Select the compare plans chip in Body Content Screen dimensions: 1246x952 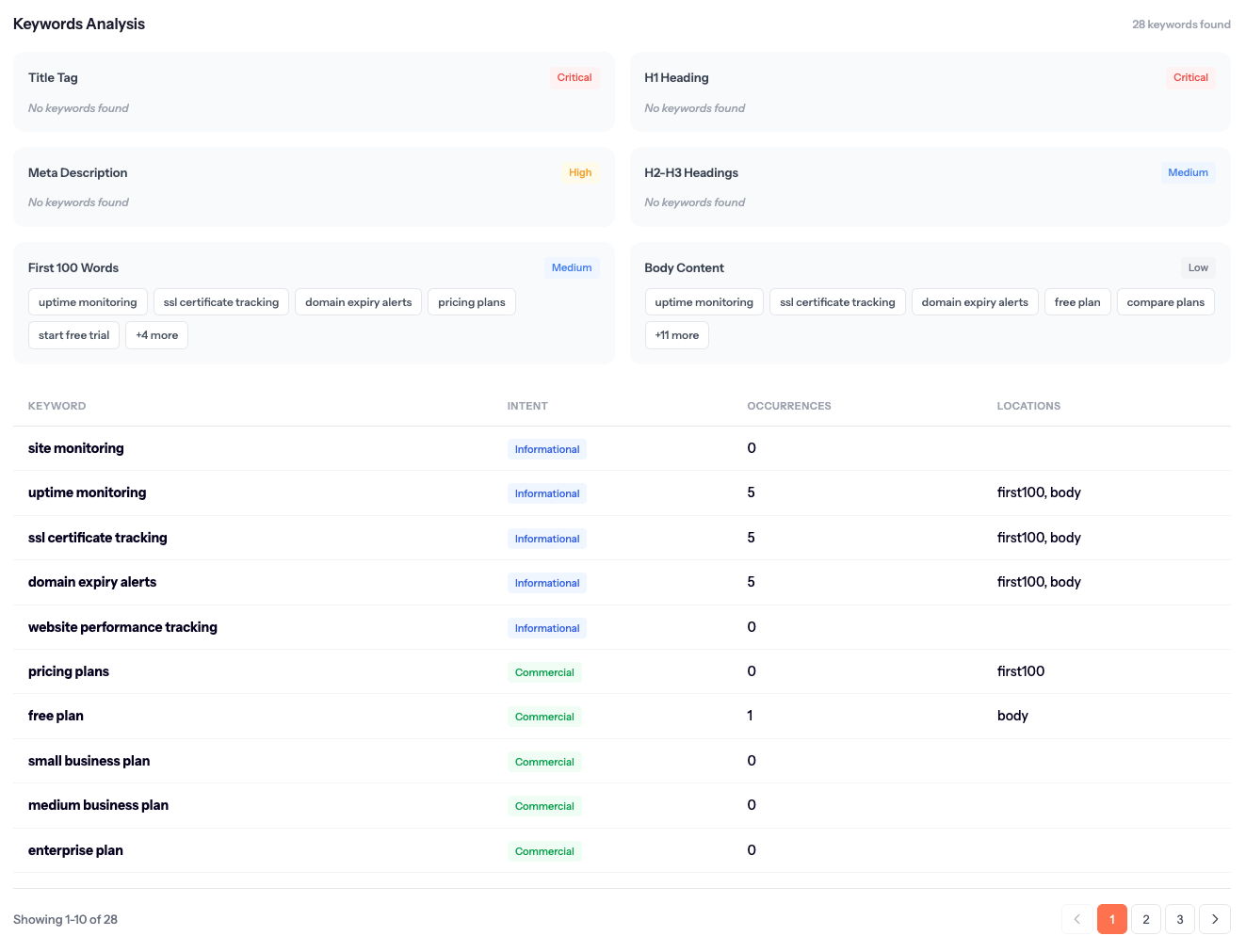coord(1165,301)
